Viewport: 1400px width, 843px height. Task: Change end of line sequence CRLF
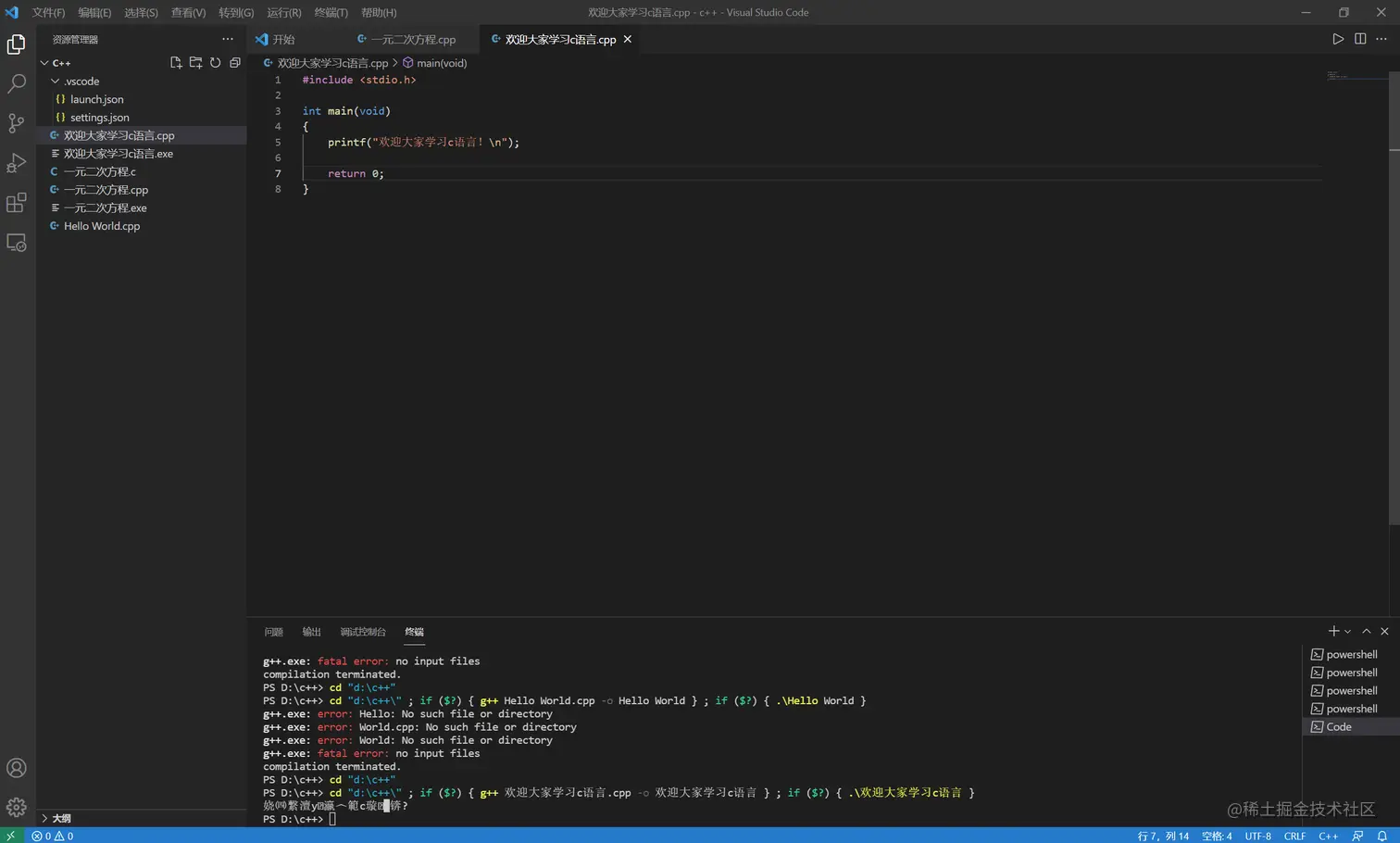(1294, 836)
